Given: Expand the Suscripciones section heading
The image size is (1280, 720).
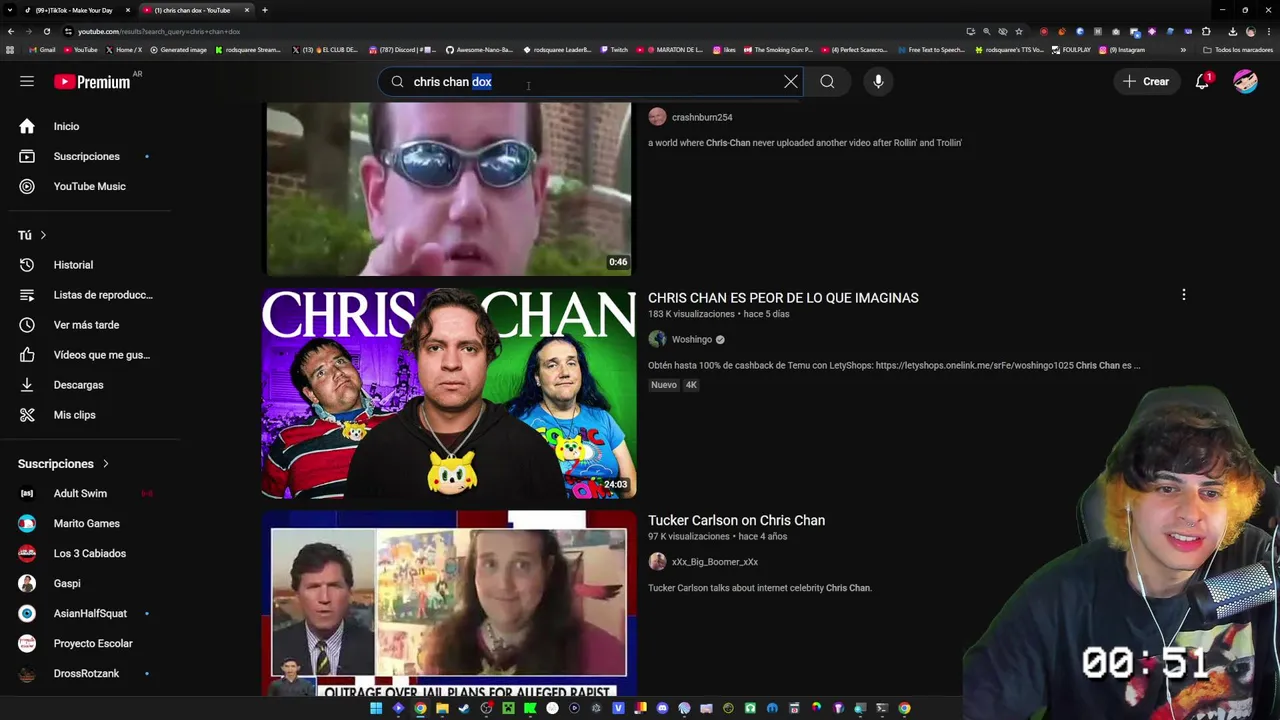Looking at the screenshot, I should pyautogui.click(x=63, y=464).
